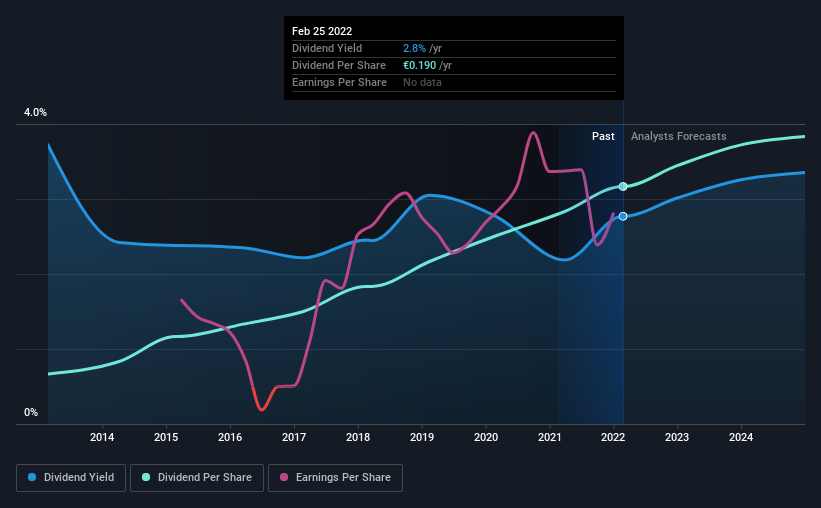Click the pink earnings peak in late 2020
This screenshot has height=508, width=821.
coord(533,134)
